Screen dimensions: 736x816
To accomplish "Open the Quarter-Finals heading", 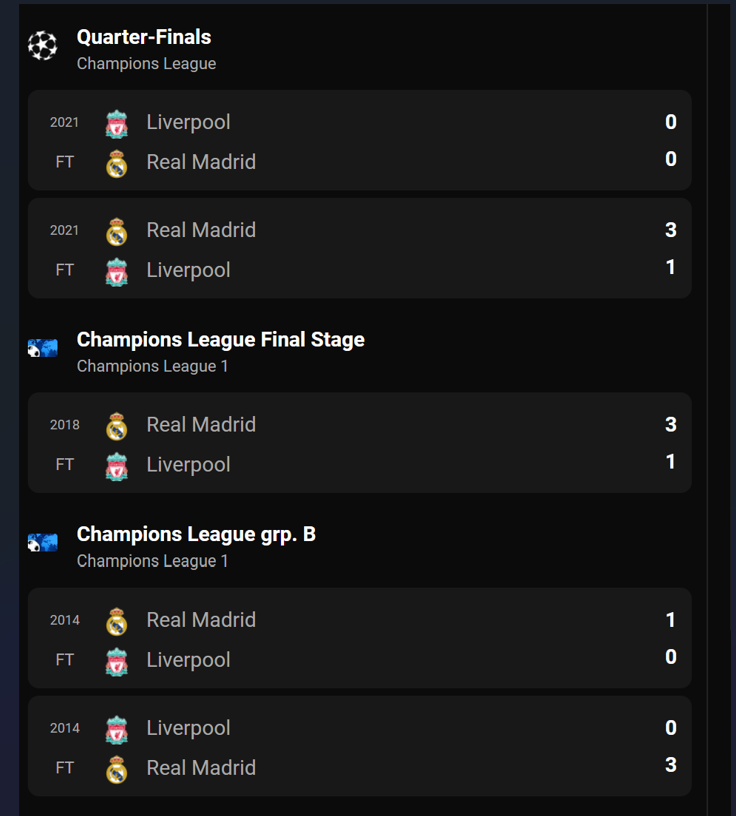I will tap(144, 37).
